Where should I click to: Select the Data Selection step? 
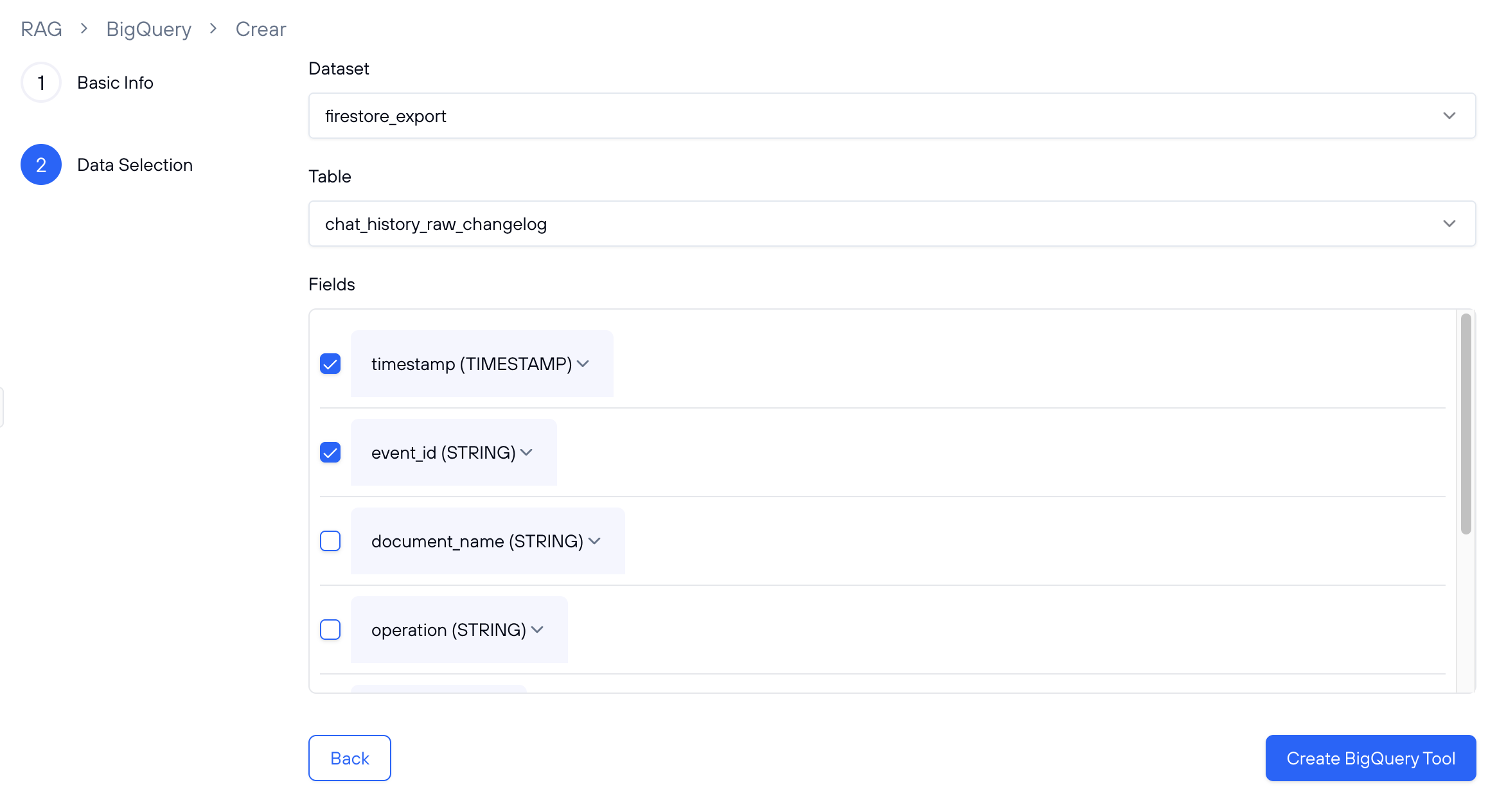tap(135, 164)
